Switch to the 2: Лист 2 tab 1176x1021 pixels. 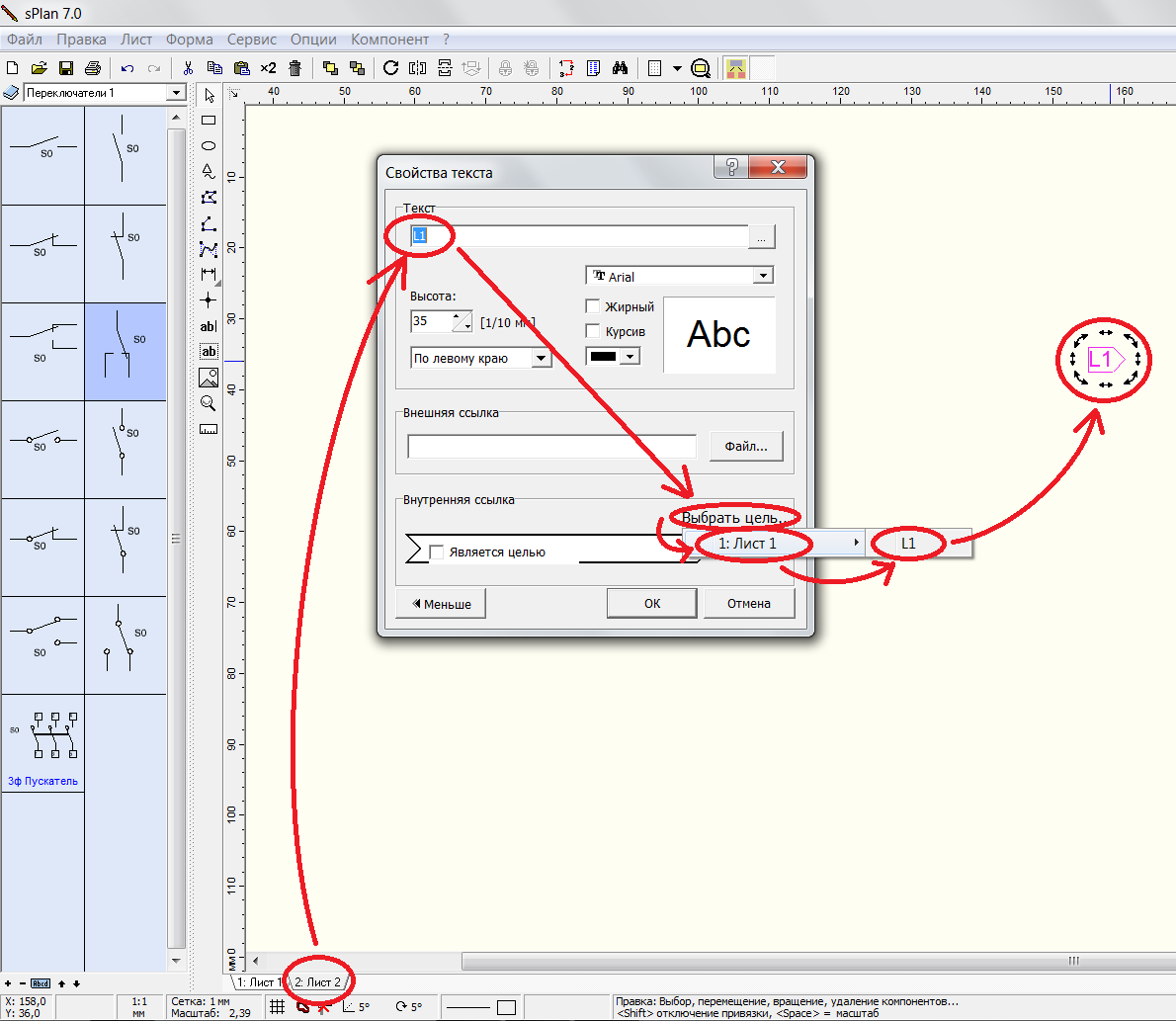[x=318, y=982]
